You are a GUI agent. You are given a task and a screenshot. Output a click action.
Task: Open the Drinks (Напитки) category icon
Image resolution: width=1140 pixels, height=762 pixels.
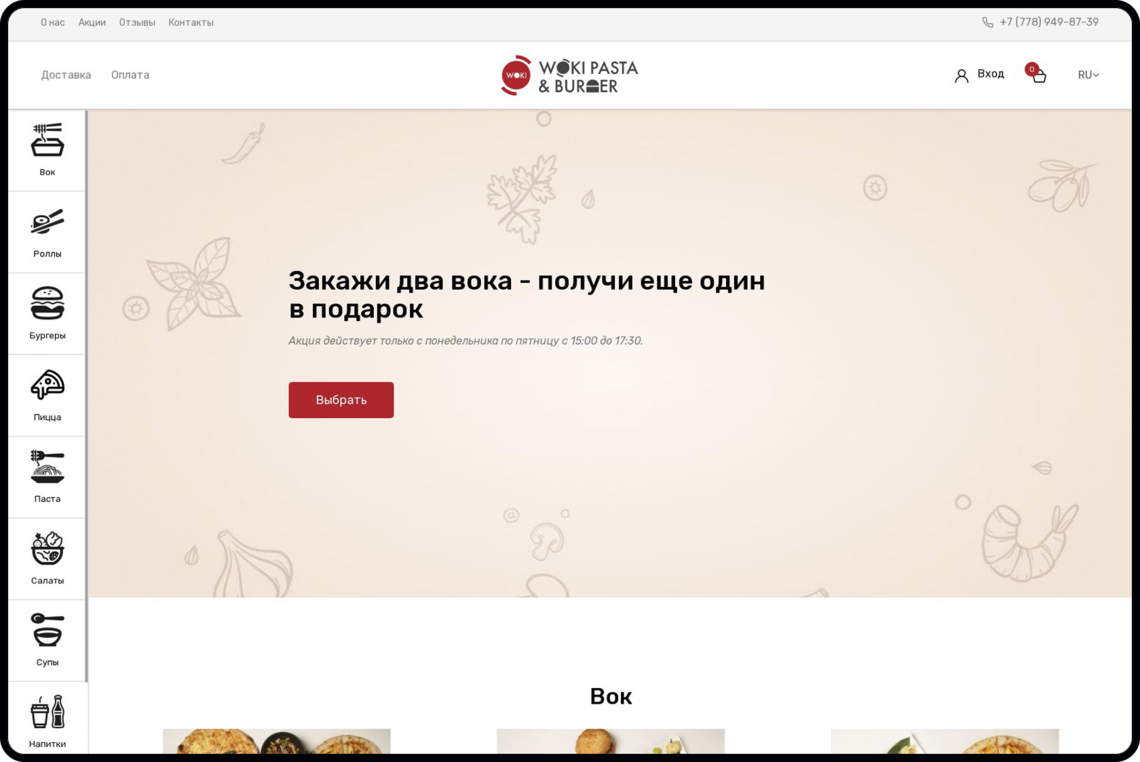point(47,713)
